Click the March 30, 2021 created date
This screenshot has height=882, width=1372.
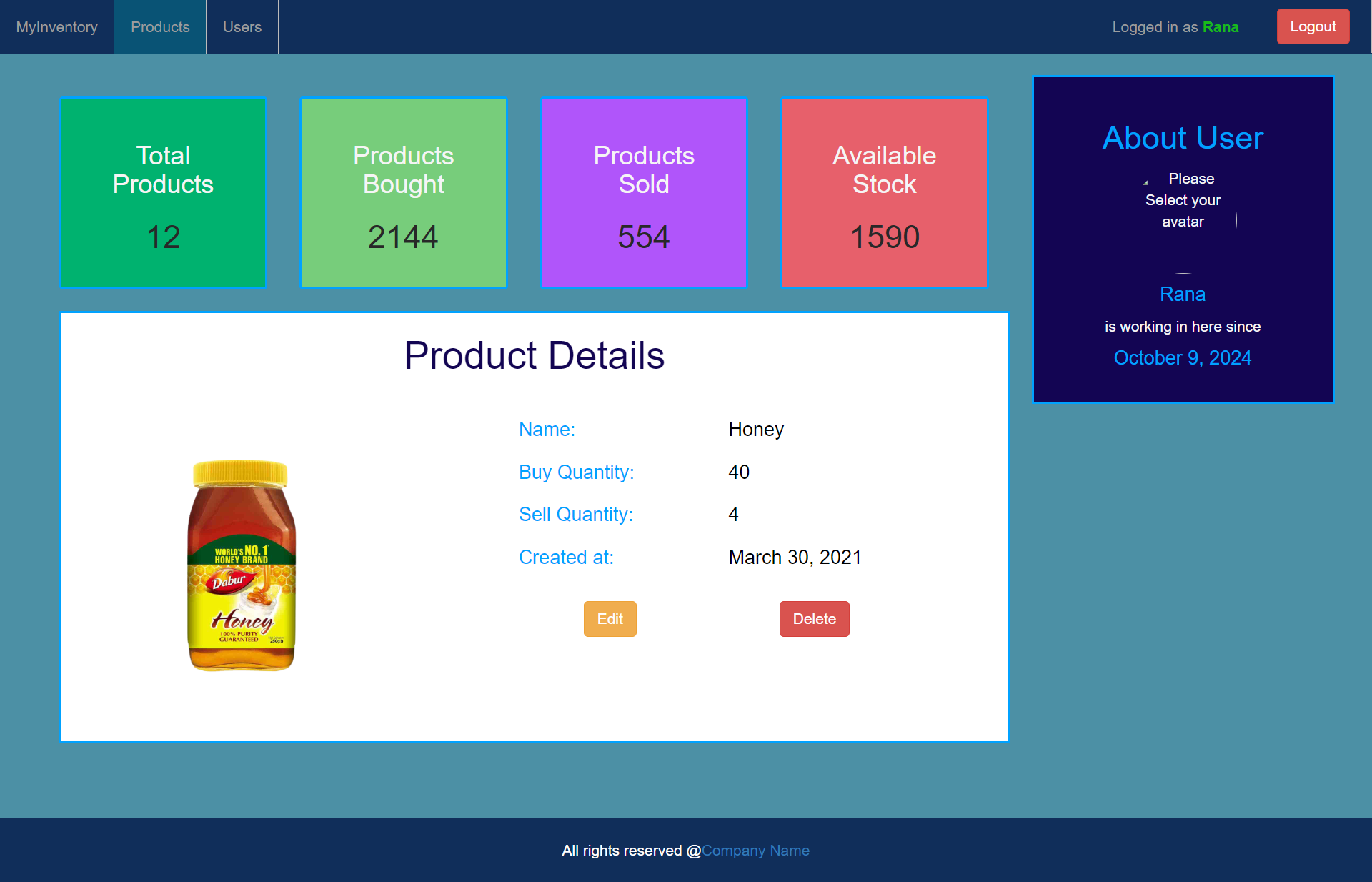pyautogui.click(x=795, y=557)
